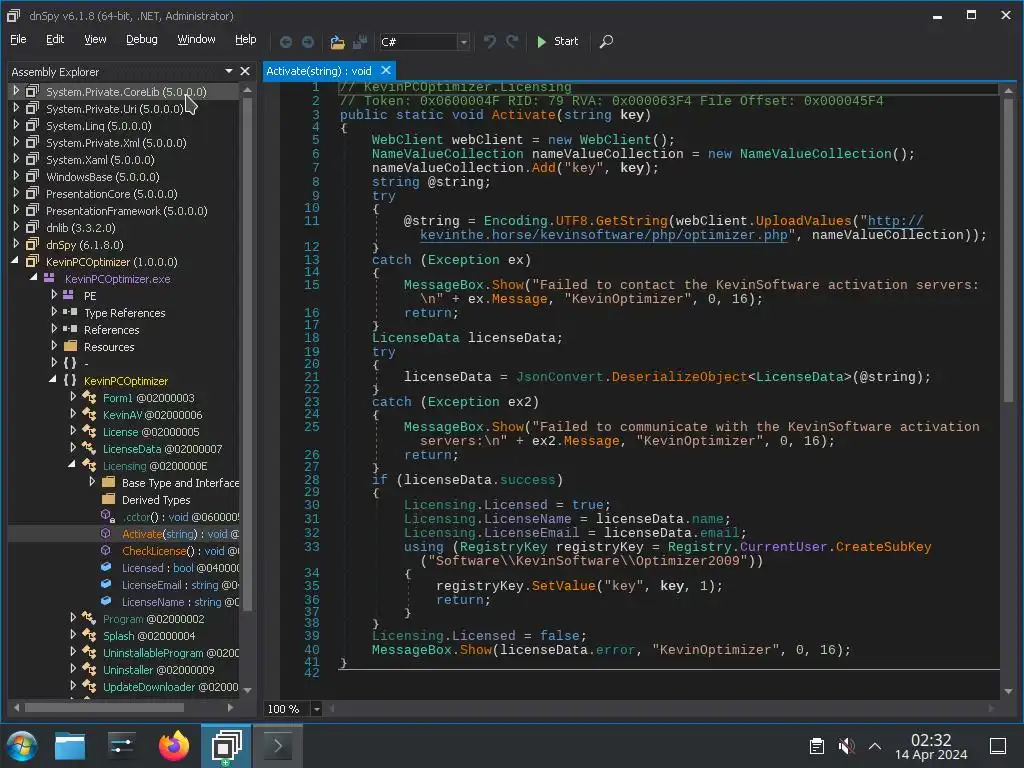Click the Redo toolbar icon
Screen dimensions: 1024x768
coord(513,42)
